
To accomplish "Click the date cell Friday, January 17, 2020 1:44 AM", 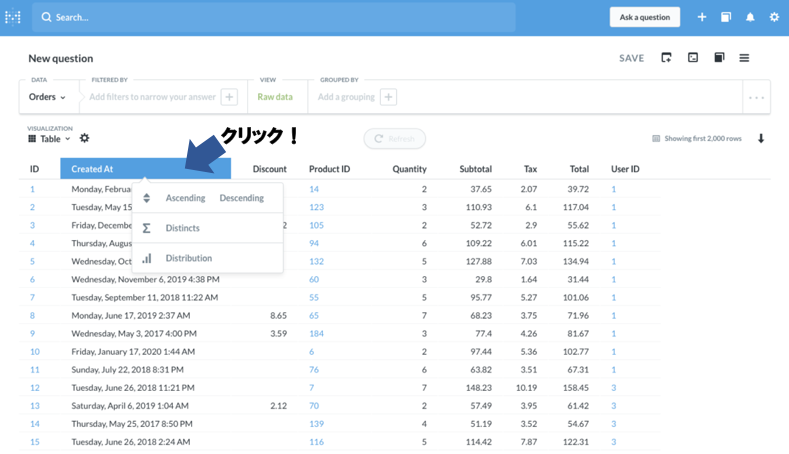I will 133,352.
